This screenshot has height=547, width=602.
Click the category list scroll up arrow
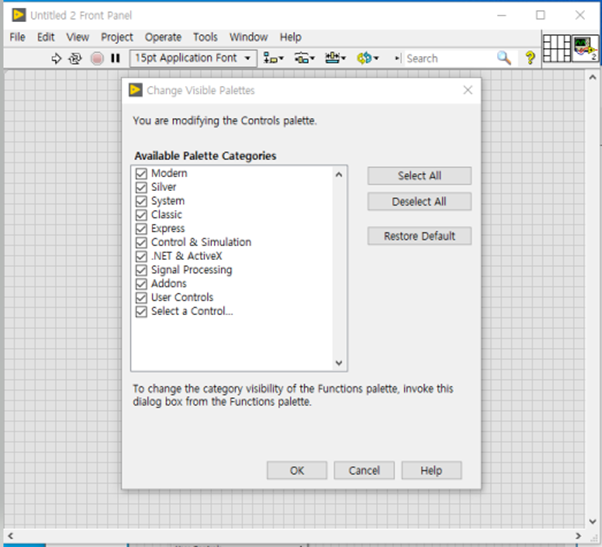pyautogui.click(x=339, y=175)
